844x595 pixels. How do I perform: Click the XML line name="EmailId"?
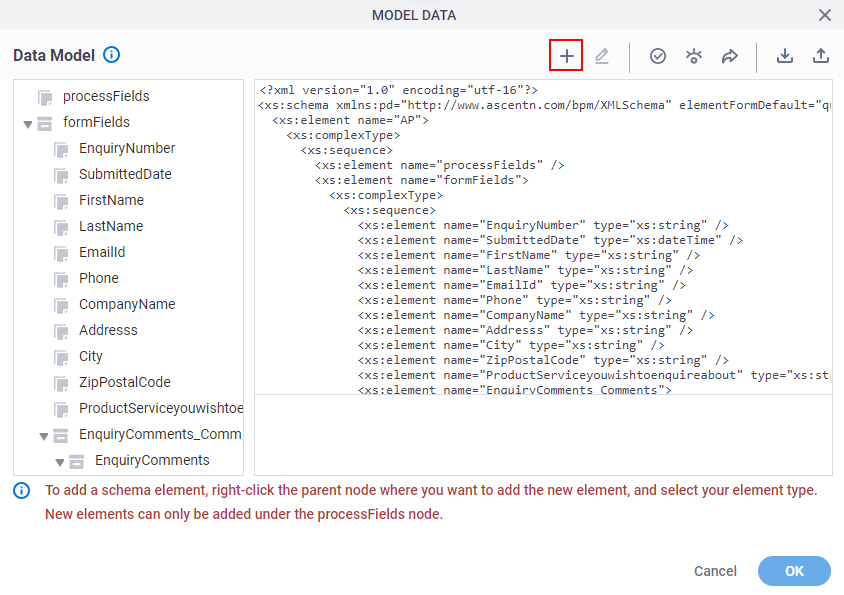point(522,285)
